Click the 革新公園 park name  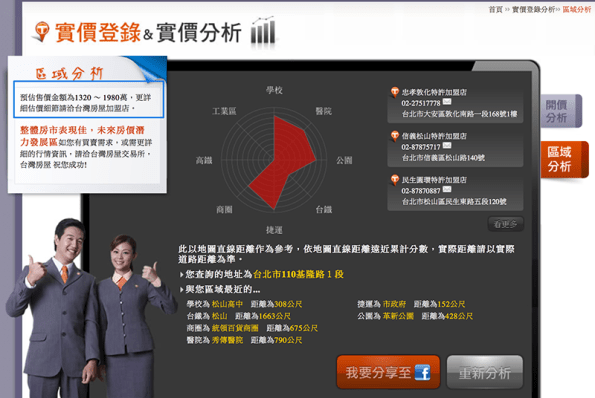pos(398,316)
